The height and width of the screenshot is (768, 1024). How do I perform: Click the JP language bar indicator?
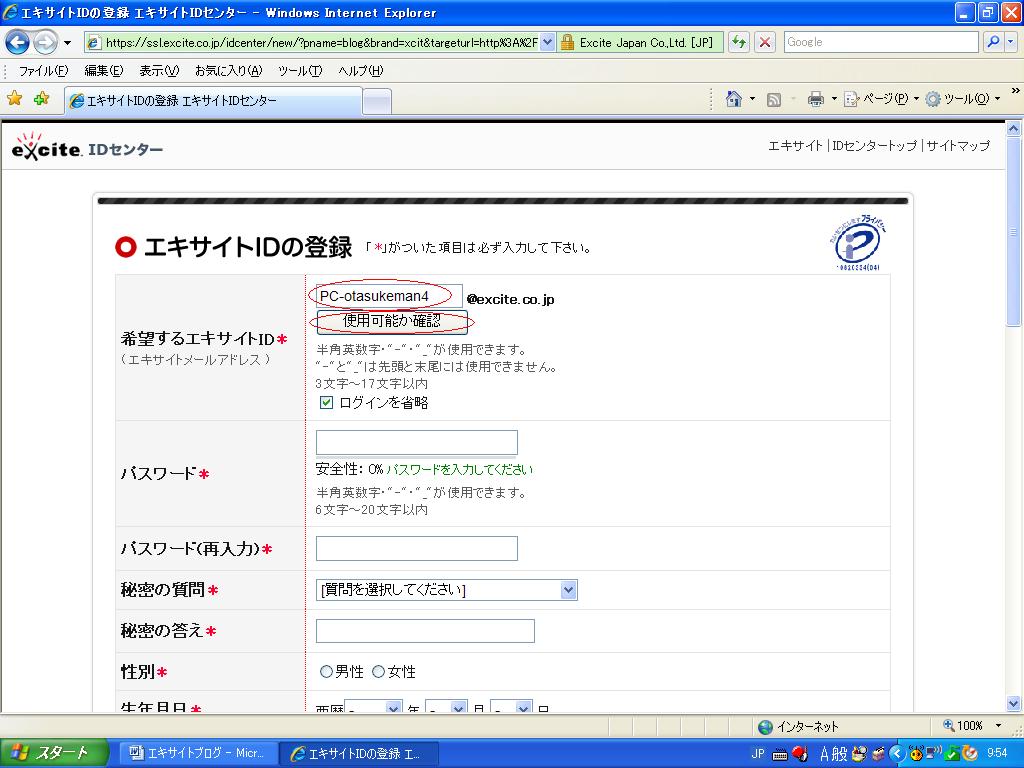point(758,754)
